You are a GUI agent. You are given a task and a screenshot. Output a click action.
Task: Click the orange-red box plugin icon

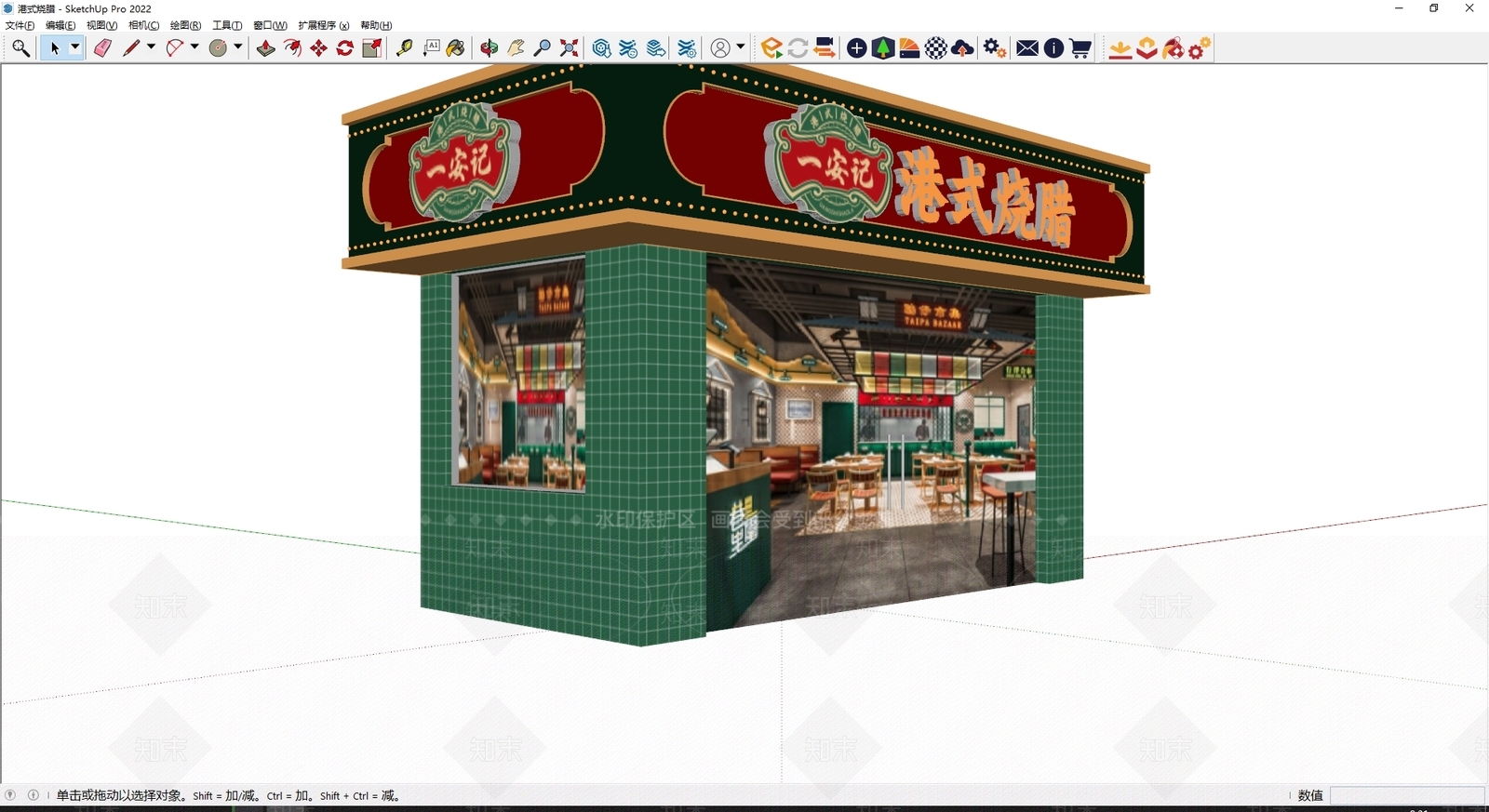1147,48
